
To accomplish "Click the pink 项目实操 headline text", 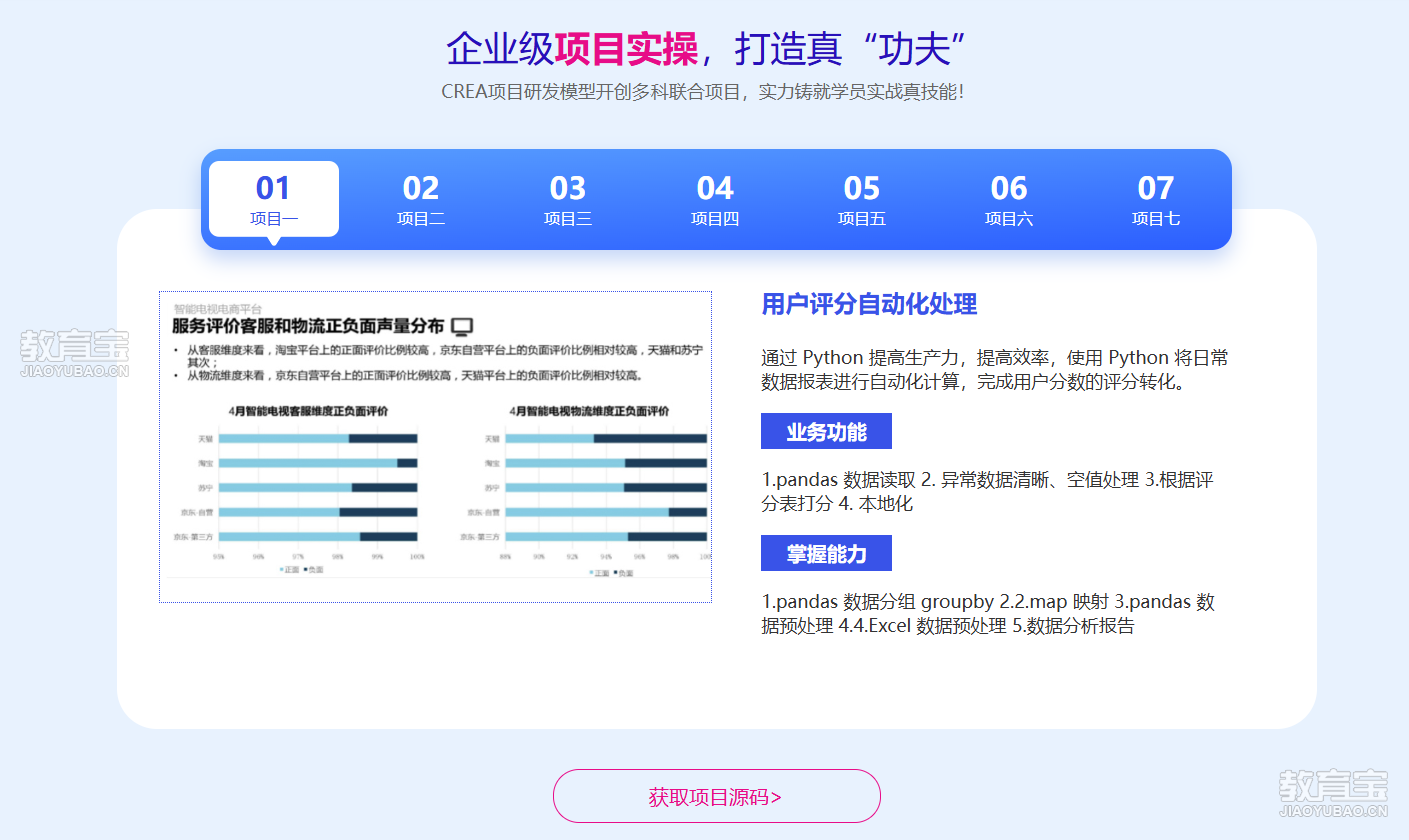I will point(626,48).
